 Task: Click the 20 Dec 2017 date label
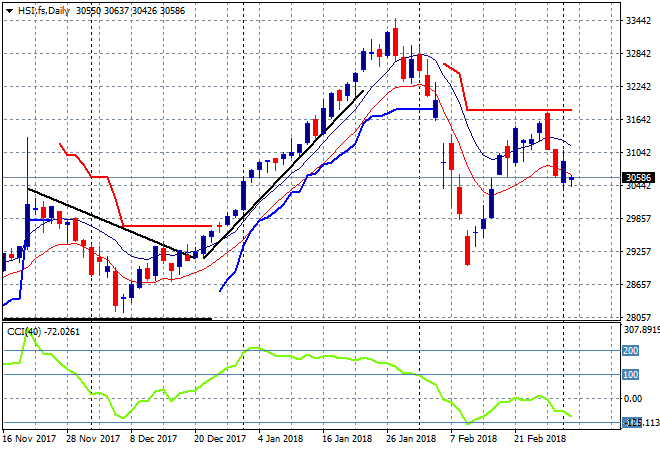click(x=220, y=439)
